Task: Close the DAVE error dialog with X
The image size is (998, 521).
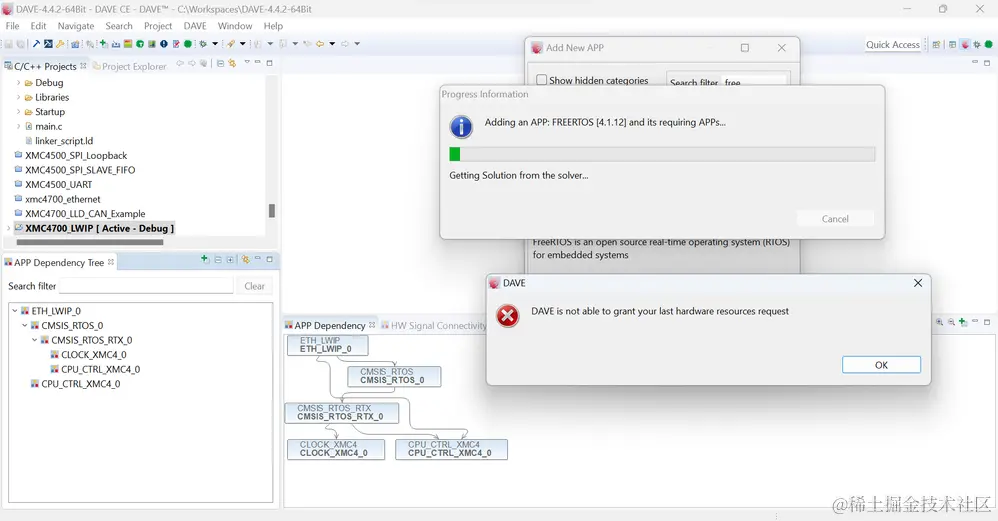Action: 918,283
